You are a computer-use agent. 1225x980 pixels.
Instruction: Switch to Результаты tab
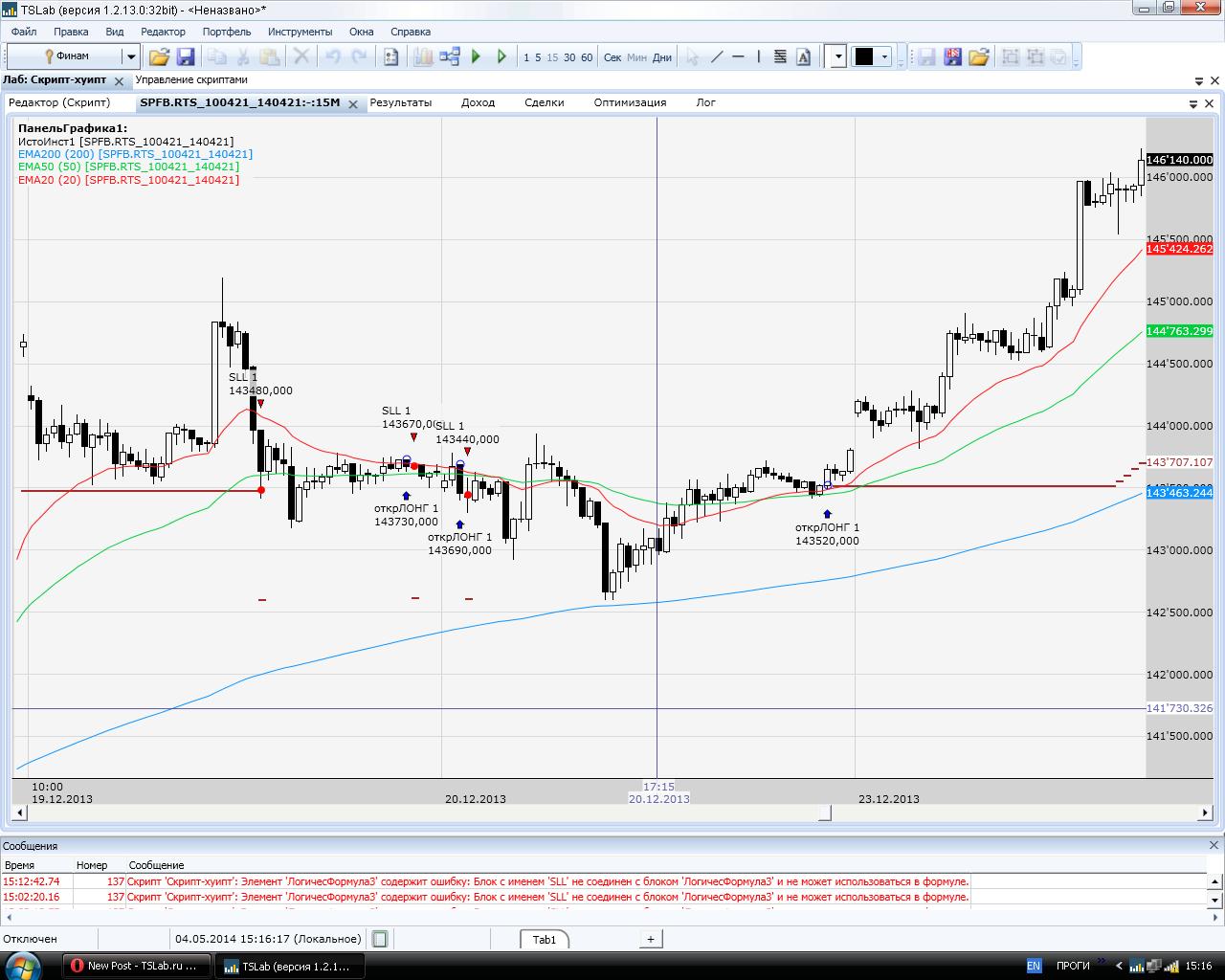coord(401,102)
